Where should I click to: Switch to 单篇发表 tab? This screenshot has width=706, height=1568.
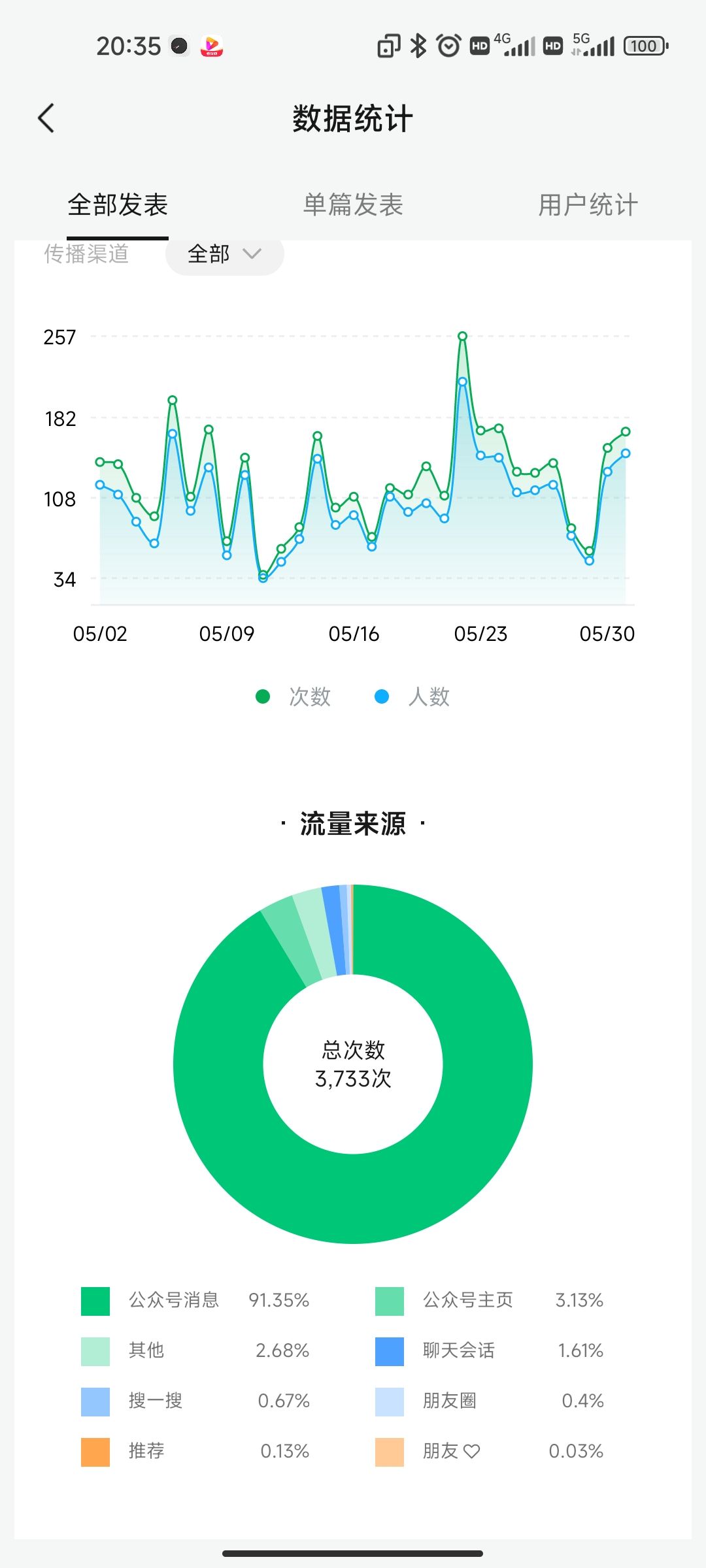[353, 204]
